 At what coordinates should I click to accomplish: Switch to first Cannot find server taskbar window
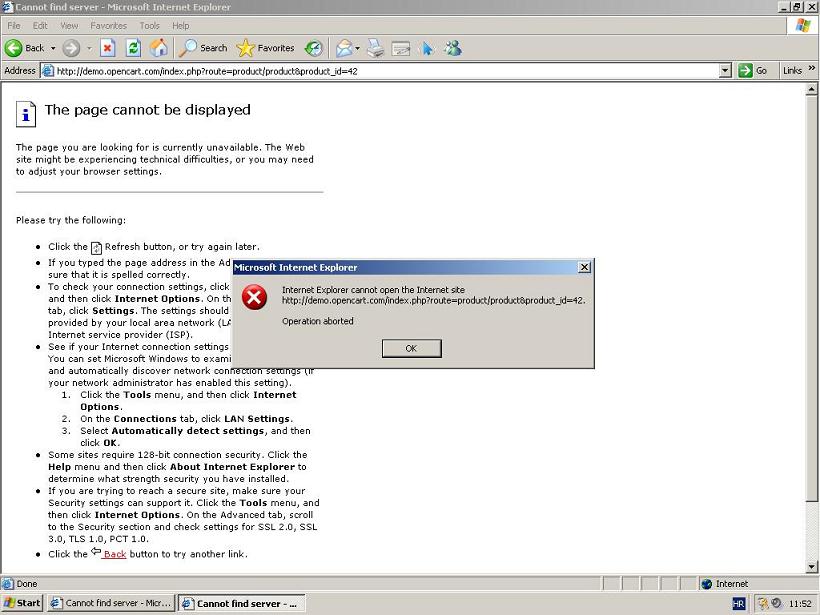click(x=111, y=603)
